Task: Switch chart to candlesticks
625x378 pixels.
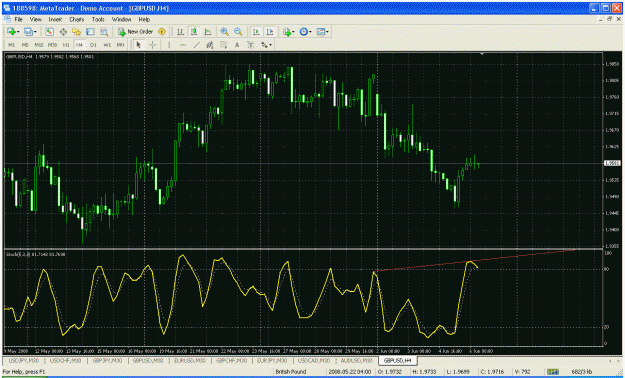Action: [x=194, y=32]
